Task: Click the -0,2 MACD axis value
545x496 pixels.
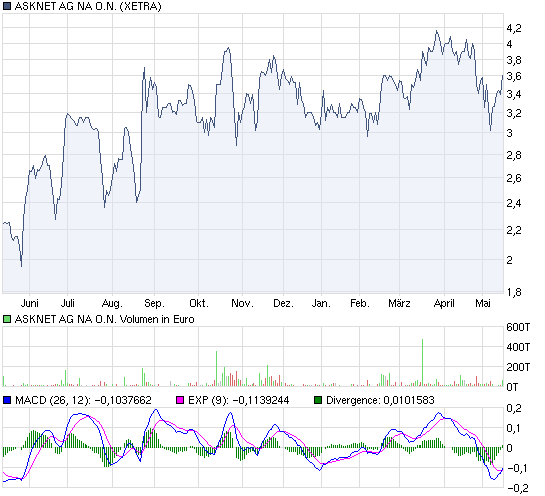Action: click(518, 488)
